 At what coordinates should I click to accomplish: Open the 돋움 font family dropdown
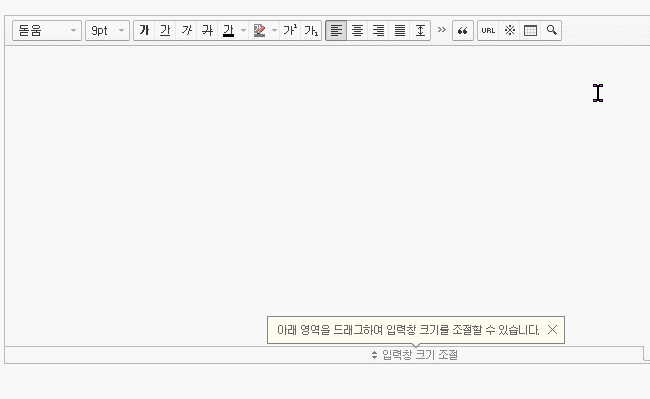47,31
